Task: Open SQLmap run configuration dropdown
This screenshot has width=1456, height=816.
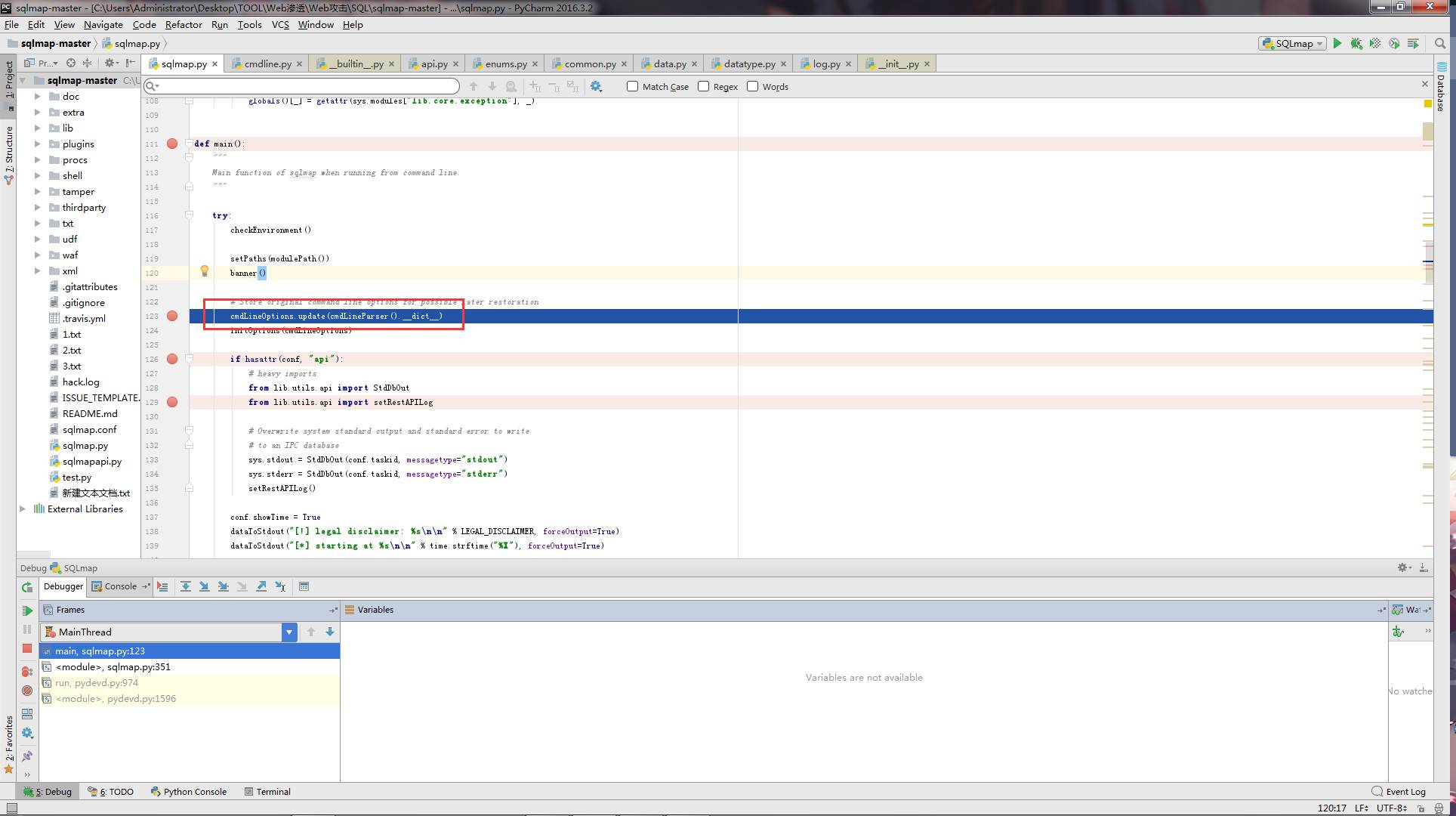Action: pyautogui.click(x=1292, y=44)
